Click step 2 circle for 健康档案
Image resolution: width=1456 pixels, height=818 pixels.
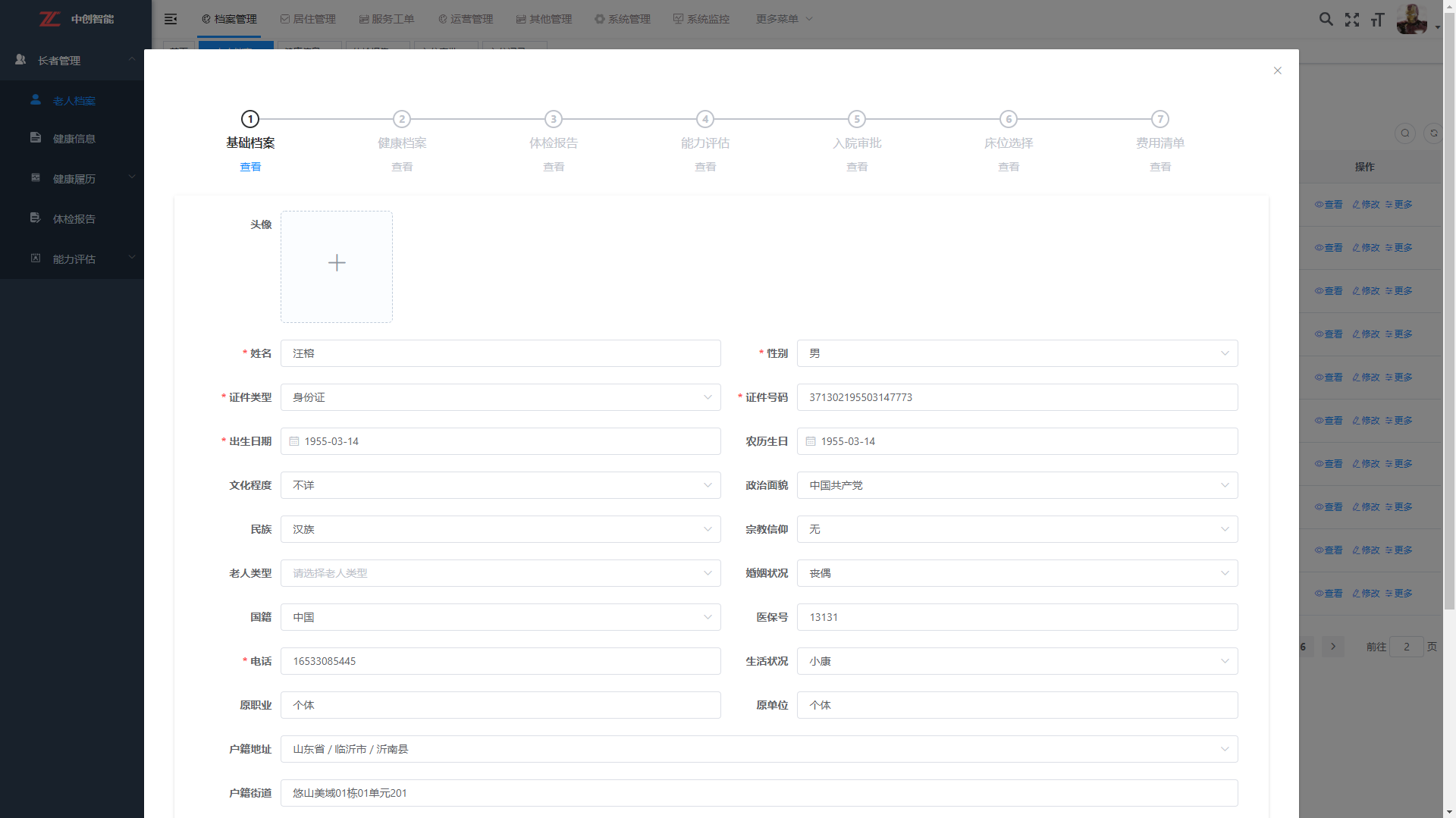pyautogui.click(x=402, y=119)
